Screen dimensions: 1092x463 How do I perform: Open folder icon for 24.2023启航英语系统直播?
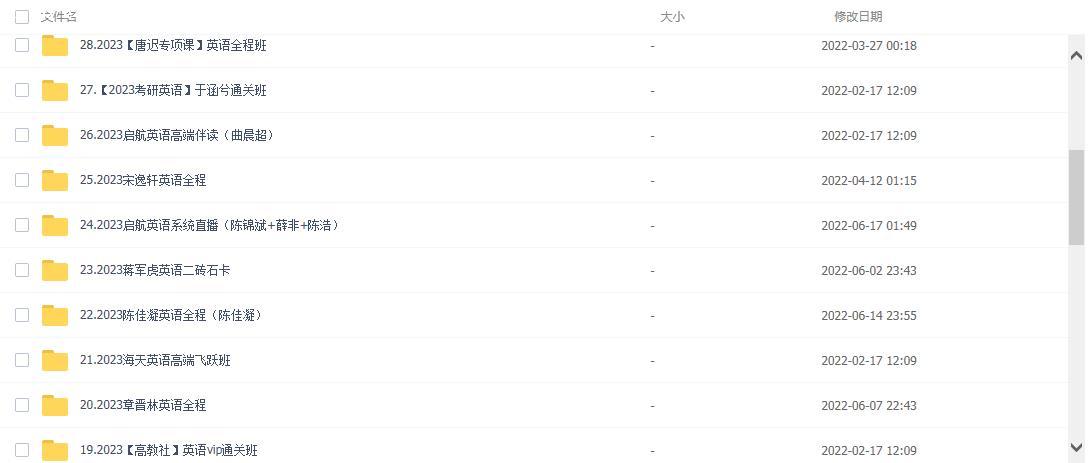(x=55, y=226)
